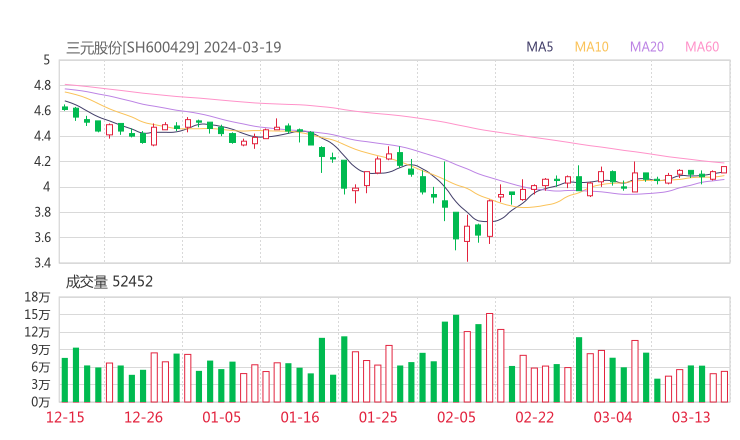Click the 01-05 date axis label

tap(221, 417)
